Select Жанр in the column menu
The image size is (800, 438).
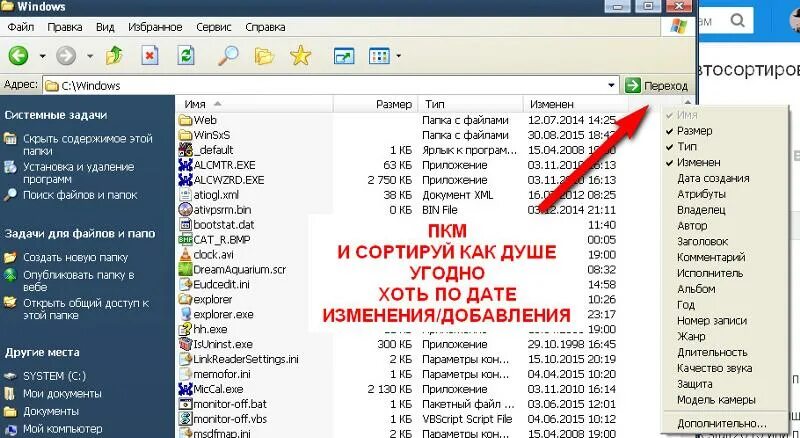tap(724, 336)
